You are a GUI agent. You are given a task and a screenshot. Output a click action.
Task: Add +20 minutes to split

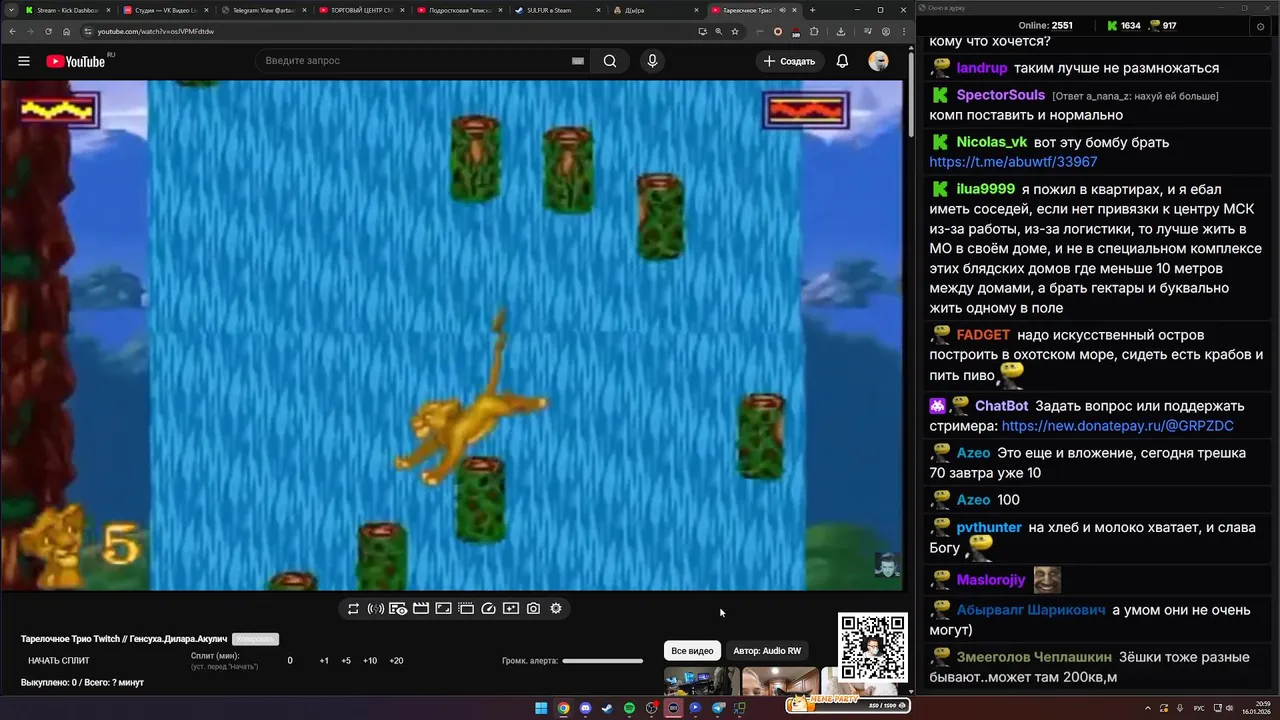[396, 661]
